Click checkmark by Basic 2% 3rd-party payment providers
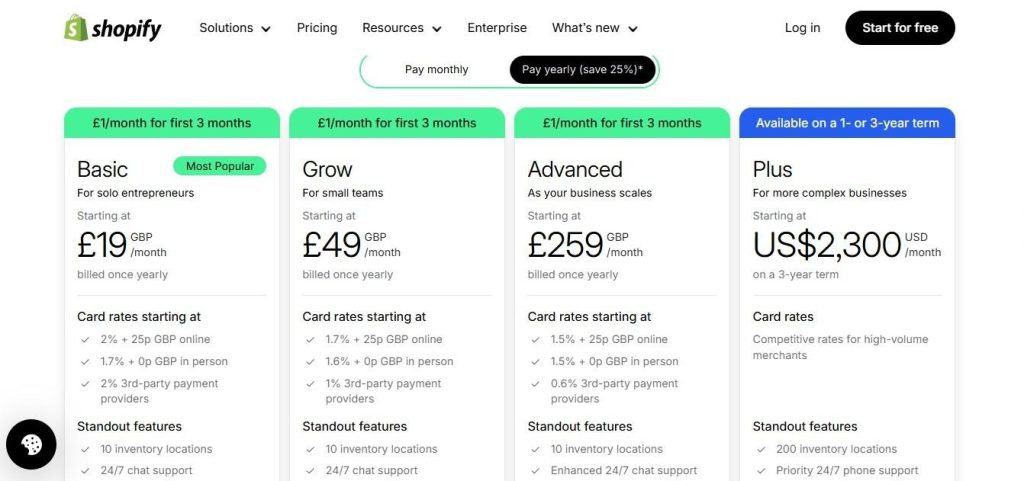The height and width of the screenshot is (481, 1024). (86, 384)
